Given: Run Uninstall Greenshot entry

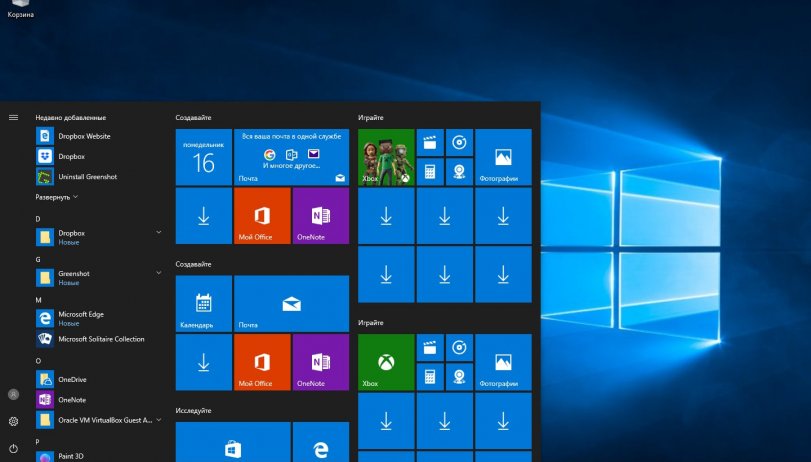Looking at the screenshot, I should point(98,176).
